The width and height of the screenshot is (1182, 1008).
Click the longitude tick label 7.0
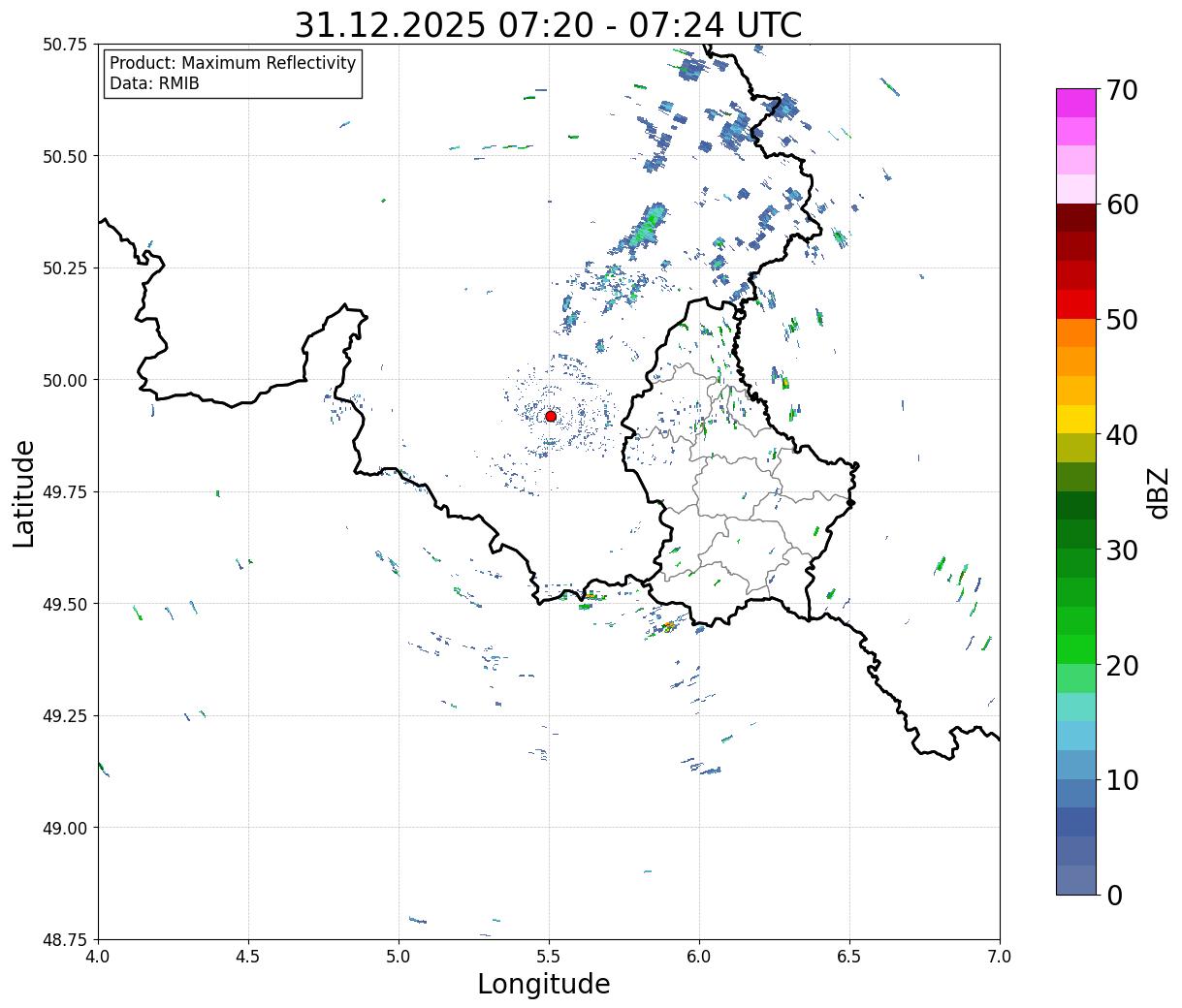pos(1000,957)
